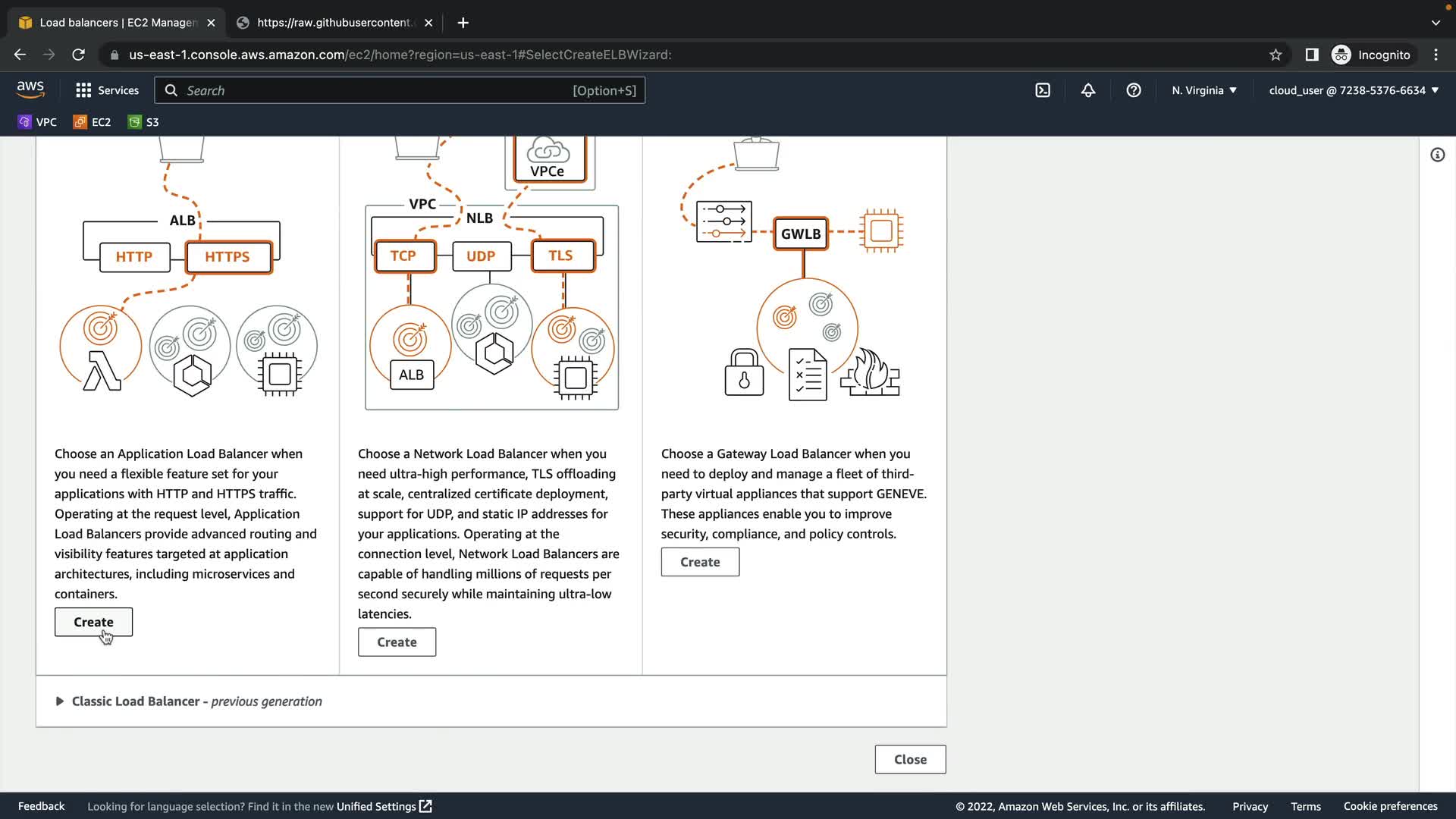Open the notifications bell
The width and height of the screenshot is (1456, 819).
1088,90
